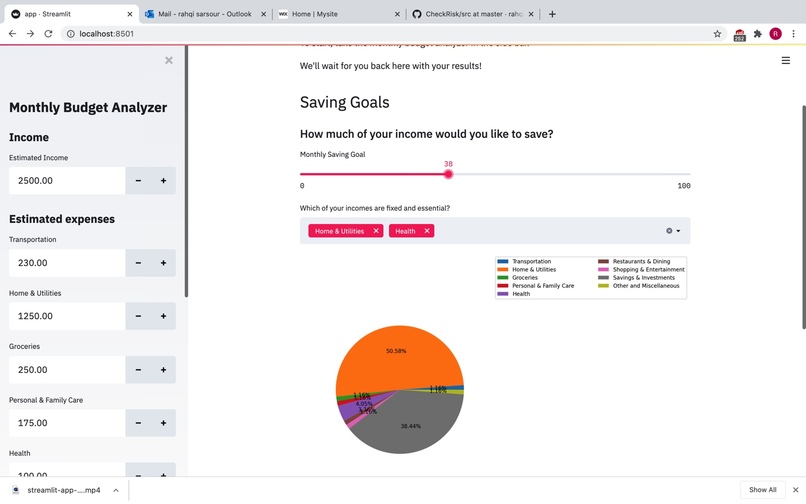Close the CheckRisk GitHub tab
This screenshot has height=504, width=806.
click(531, 14)
